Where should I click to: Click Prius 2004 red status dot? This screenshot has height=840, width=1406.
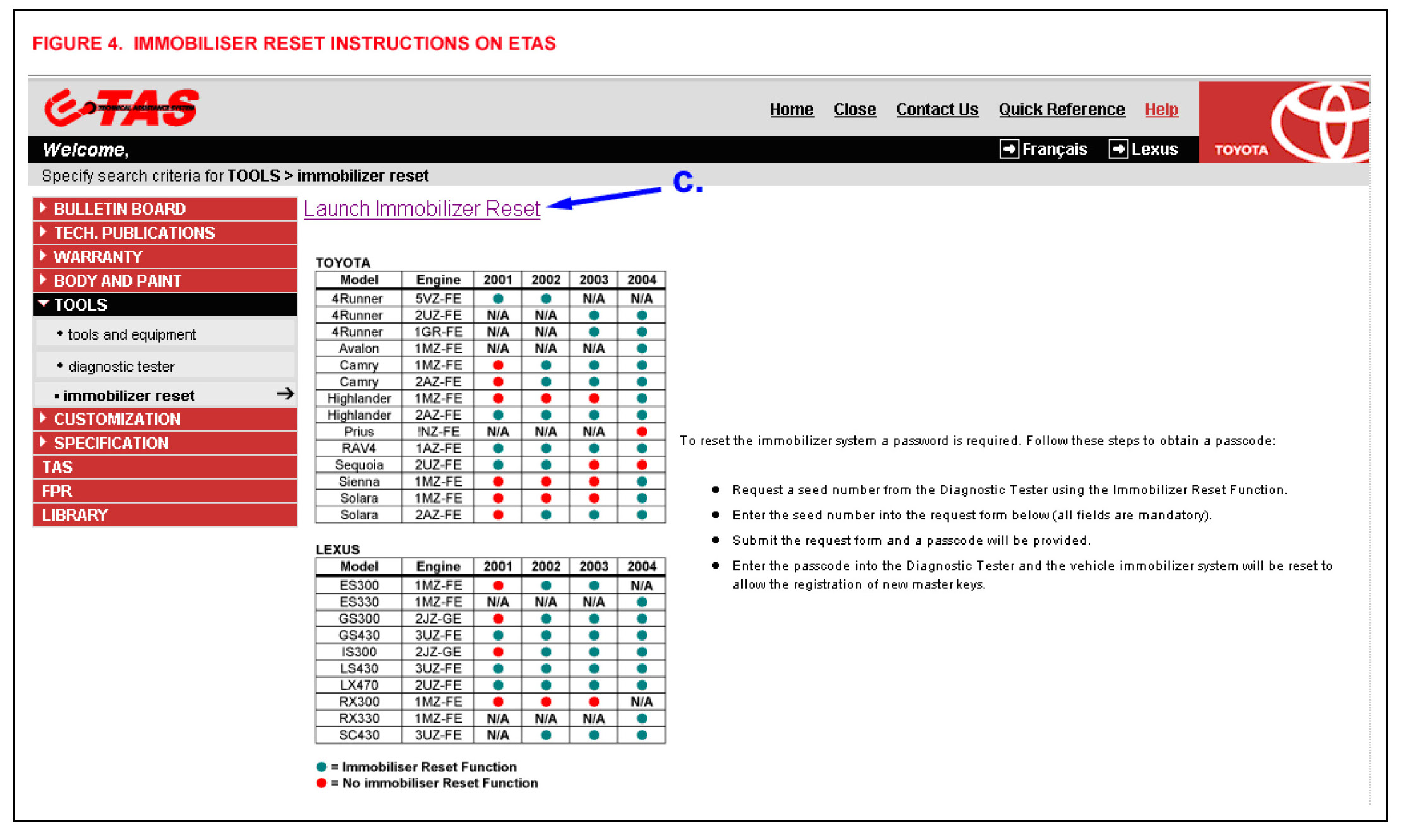click(x=642, y=432)
